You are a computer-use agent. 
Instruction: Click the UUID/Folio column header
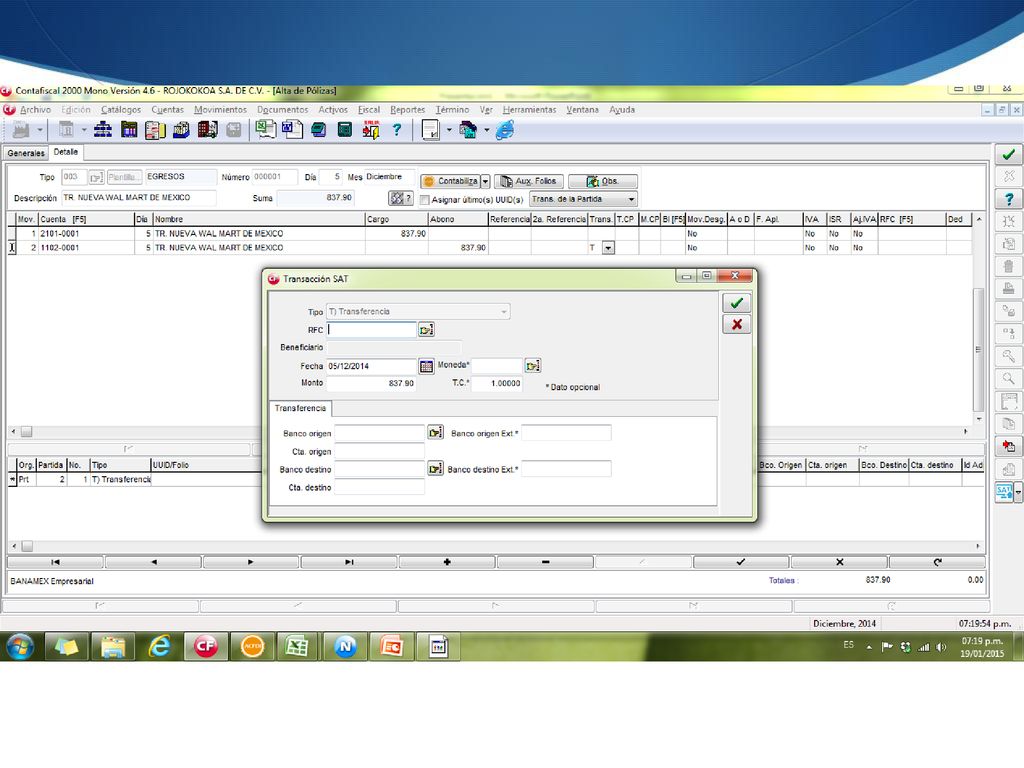point(206,465)
